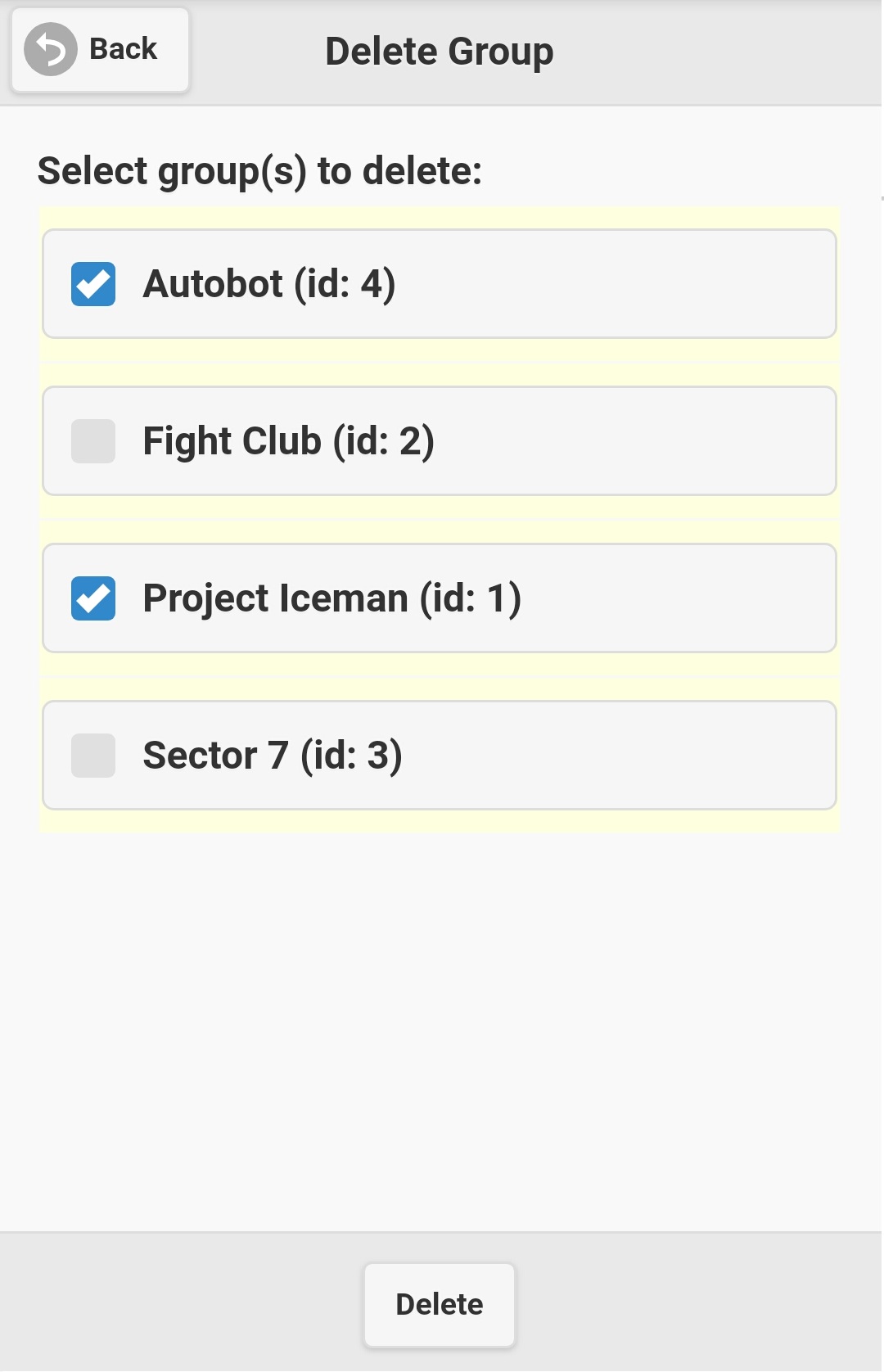Click the empty footer bar beside Delete
Viewport: 884px width, 1372px height.
[x=696, y=1303]
